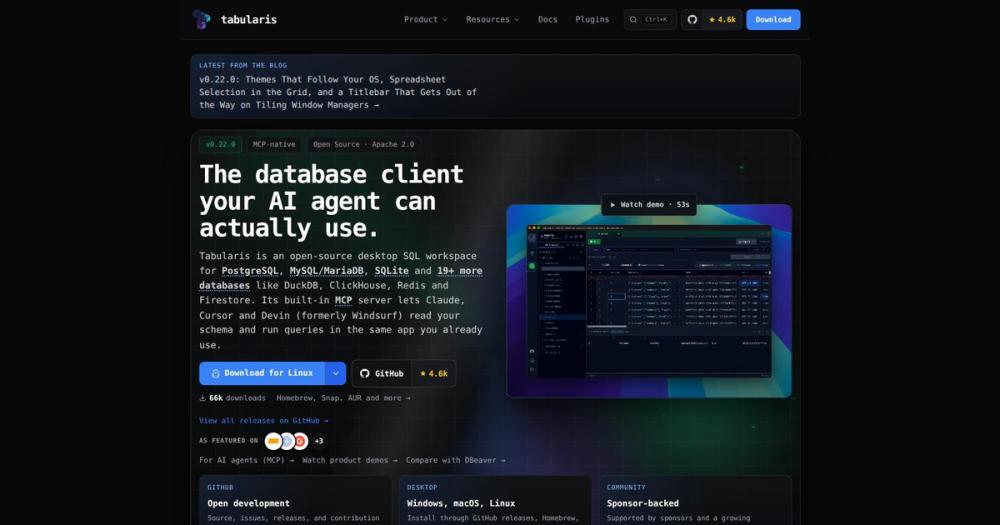
Task: Click the magnifier search icon
Action: [x=633, y=20]
